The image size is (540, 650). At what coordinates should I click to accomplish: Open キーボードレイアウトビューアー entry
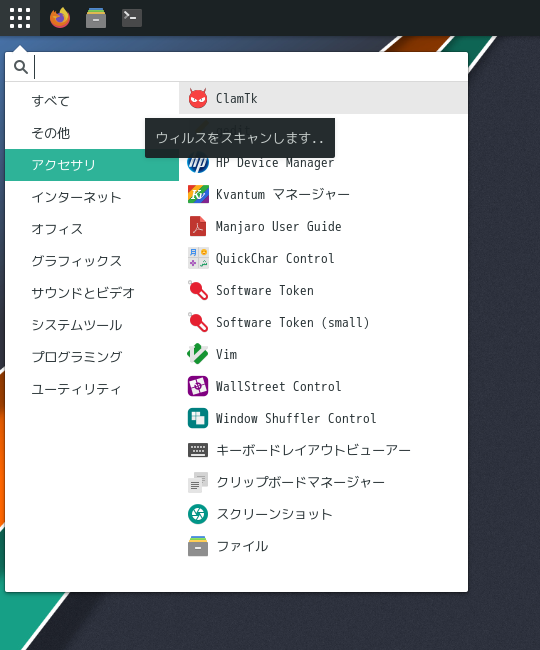tap(323, 450)
